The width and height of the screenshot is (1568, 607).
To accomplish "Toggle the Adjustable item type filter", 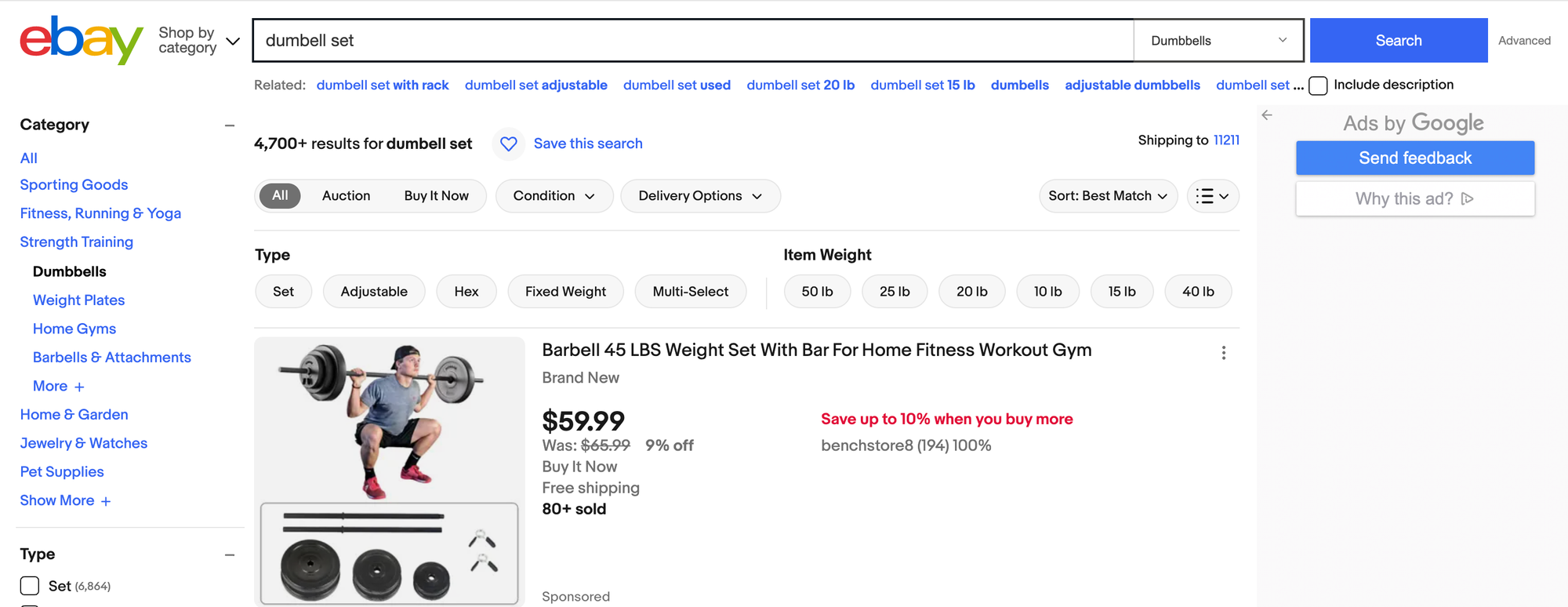I will 374,291.
